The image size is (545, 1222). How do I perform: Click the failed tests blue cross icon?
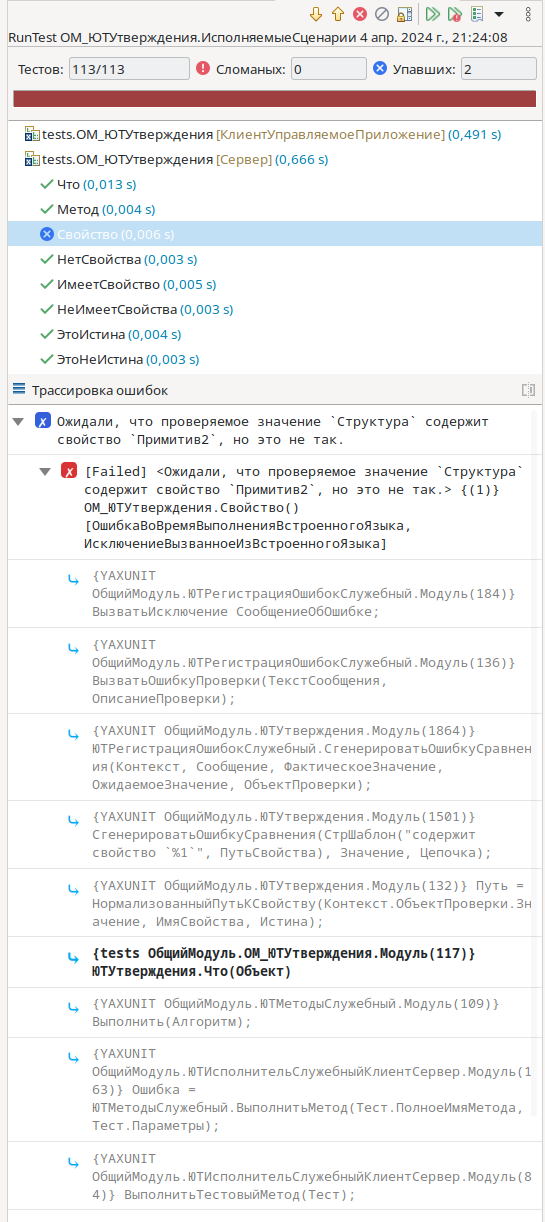click(380, 69)
